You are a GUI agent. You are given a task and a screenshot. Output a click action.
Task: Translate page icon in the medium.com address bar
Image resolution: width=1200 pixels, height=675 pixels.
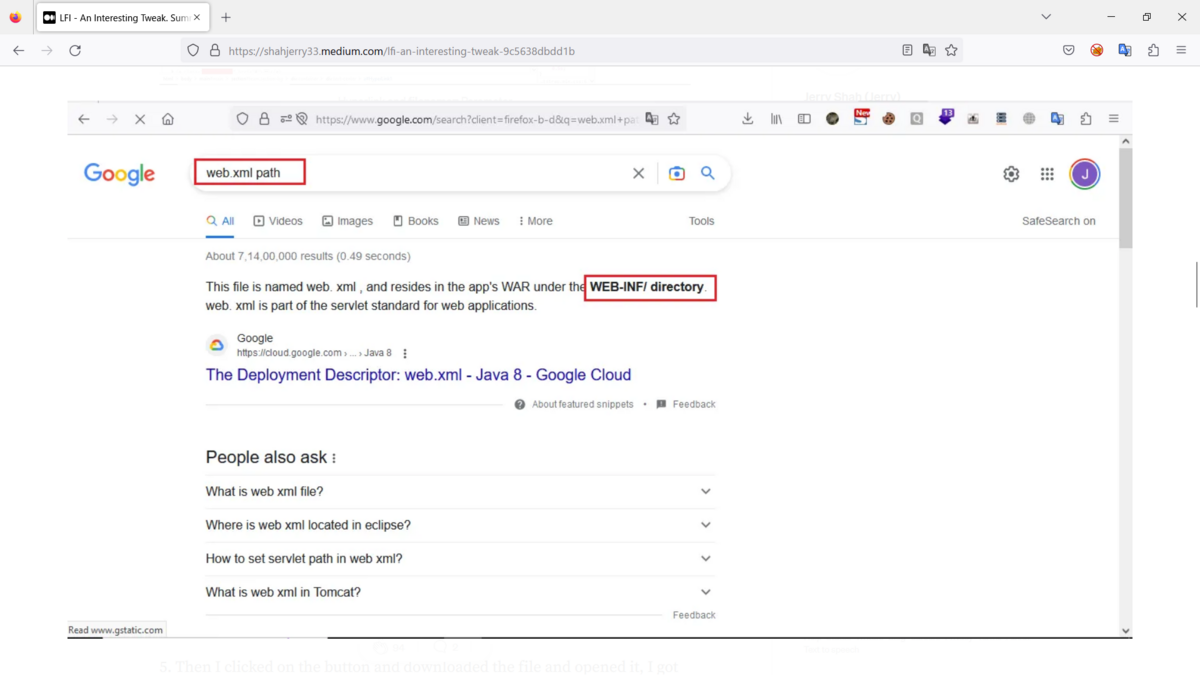coord(929,50)
